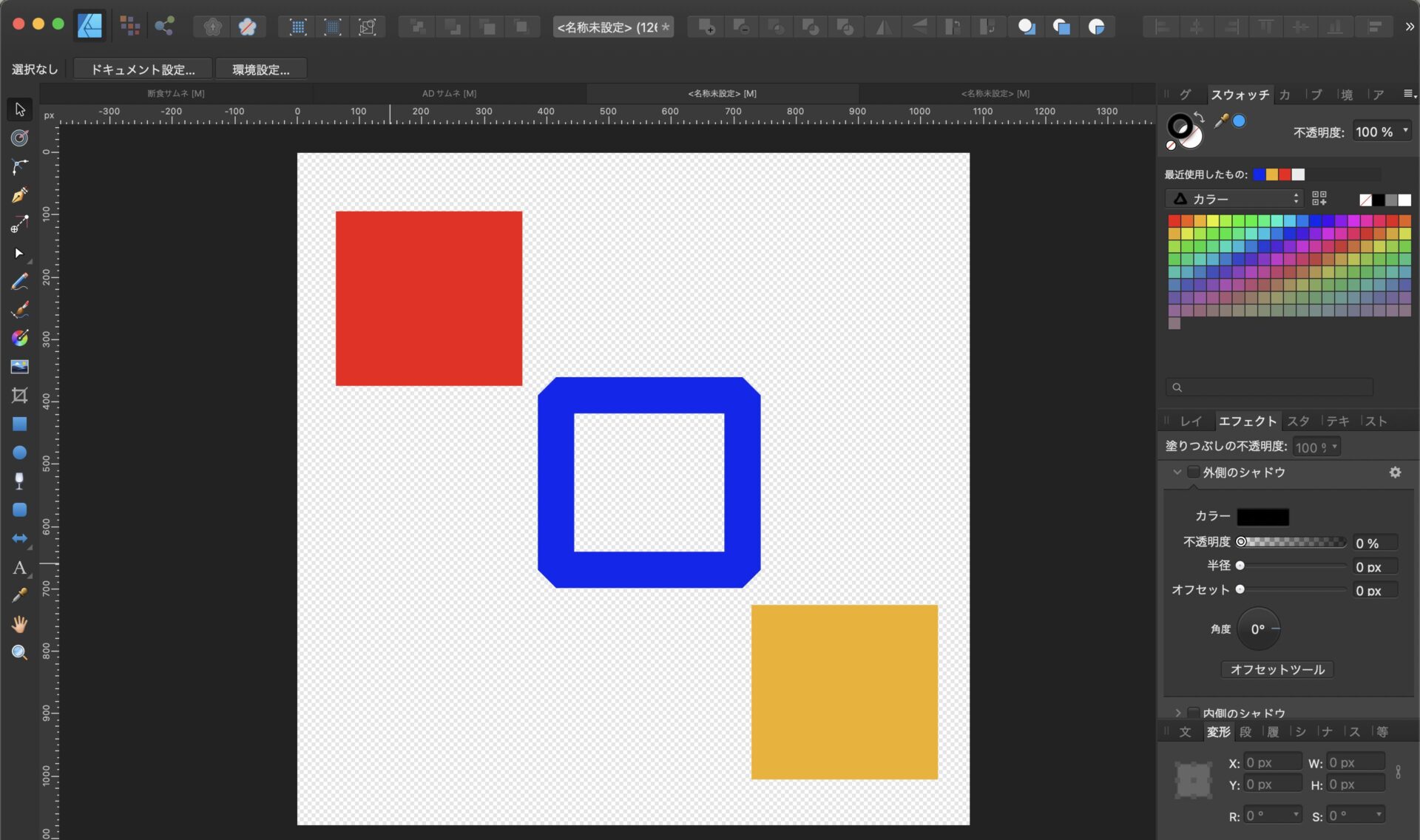Select the Rectangle shape tool
This screenshot has height=840, width=1420.
point(20,424)
